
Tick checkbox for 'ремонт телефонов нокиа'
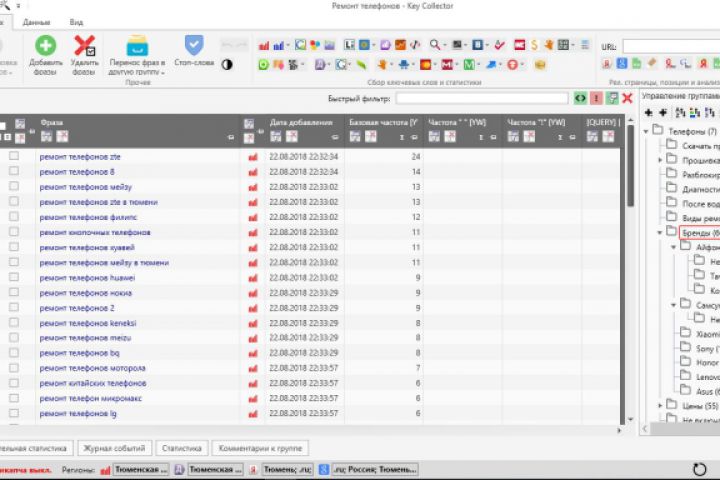(14, 293)
